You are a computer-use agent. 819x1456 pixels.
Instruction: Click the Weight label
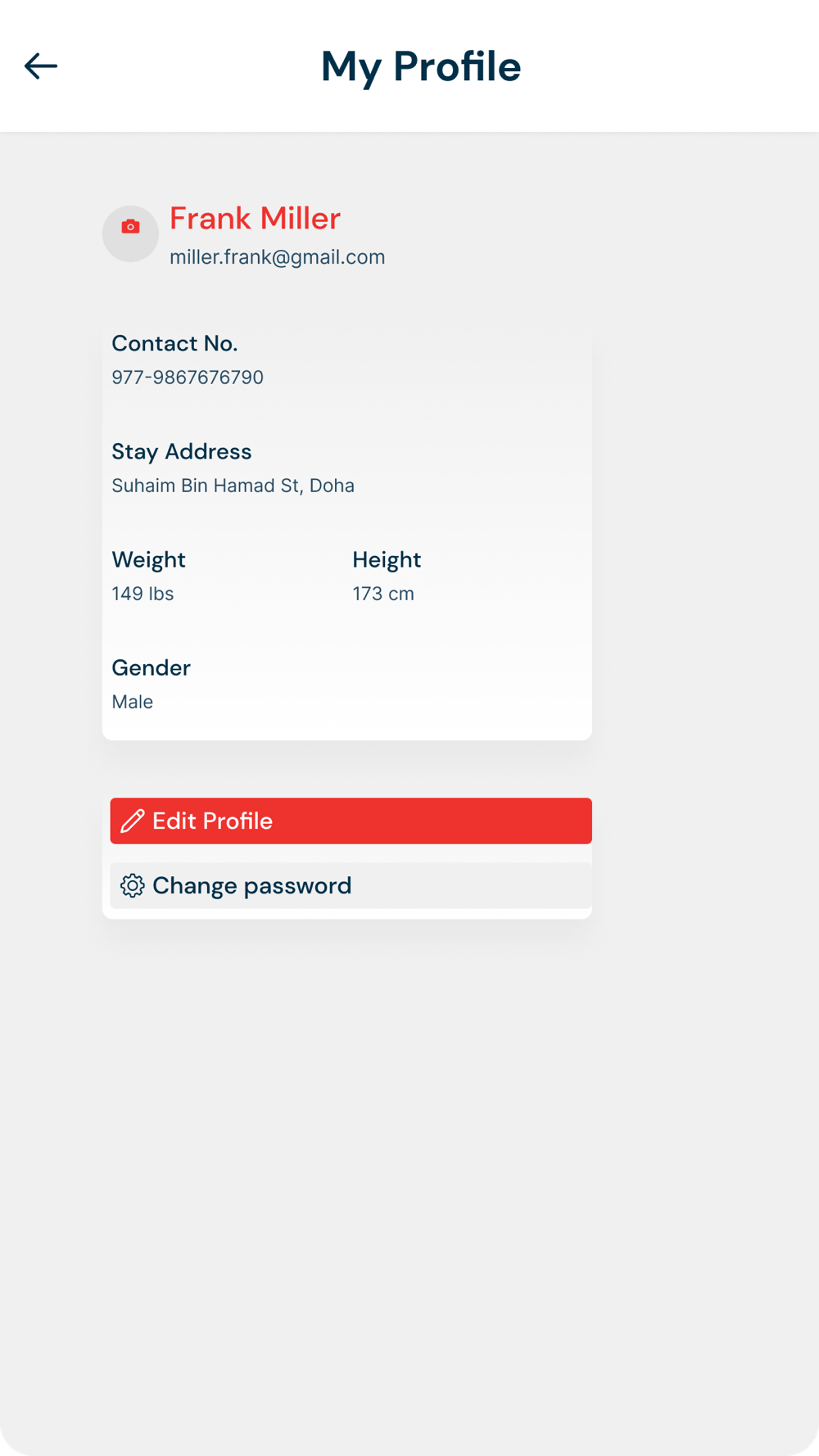click(x=148, y=559)
